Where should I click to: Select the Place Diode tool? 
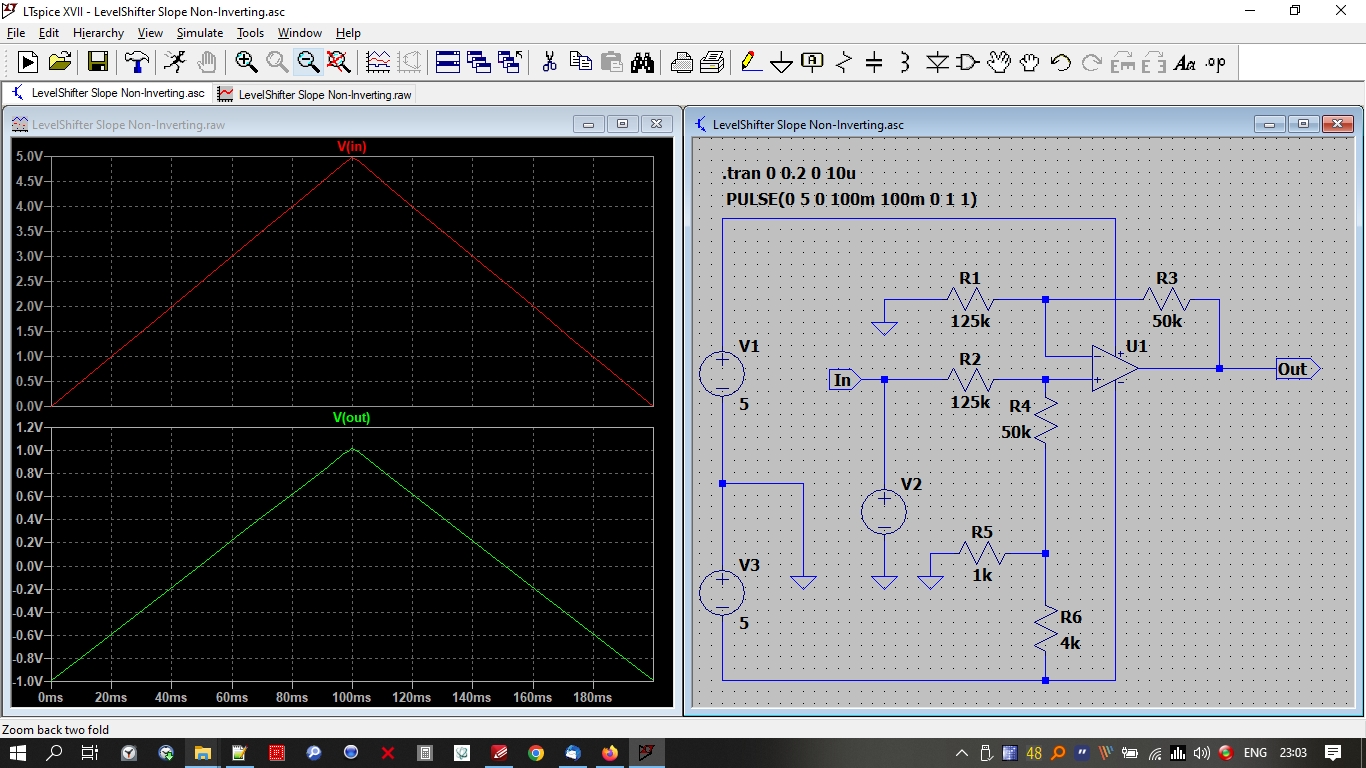coord(937,62)
